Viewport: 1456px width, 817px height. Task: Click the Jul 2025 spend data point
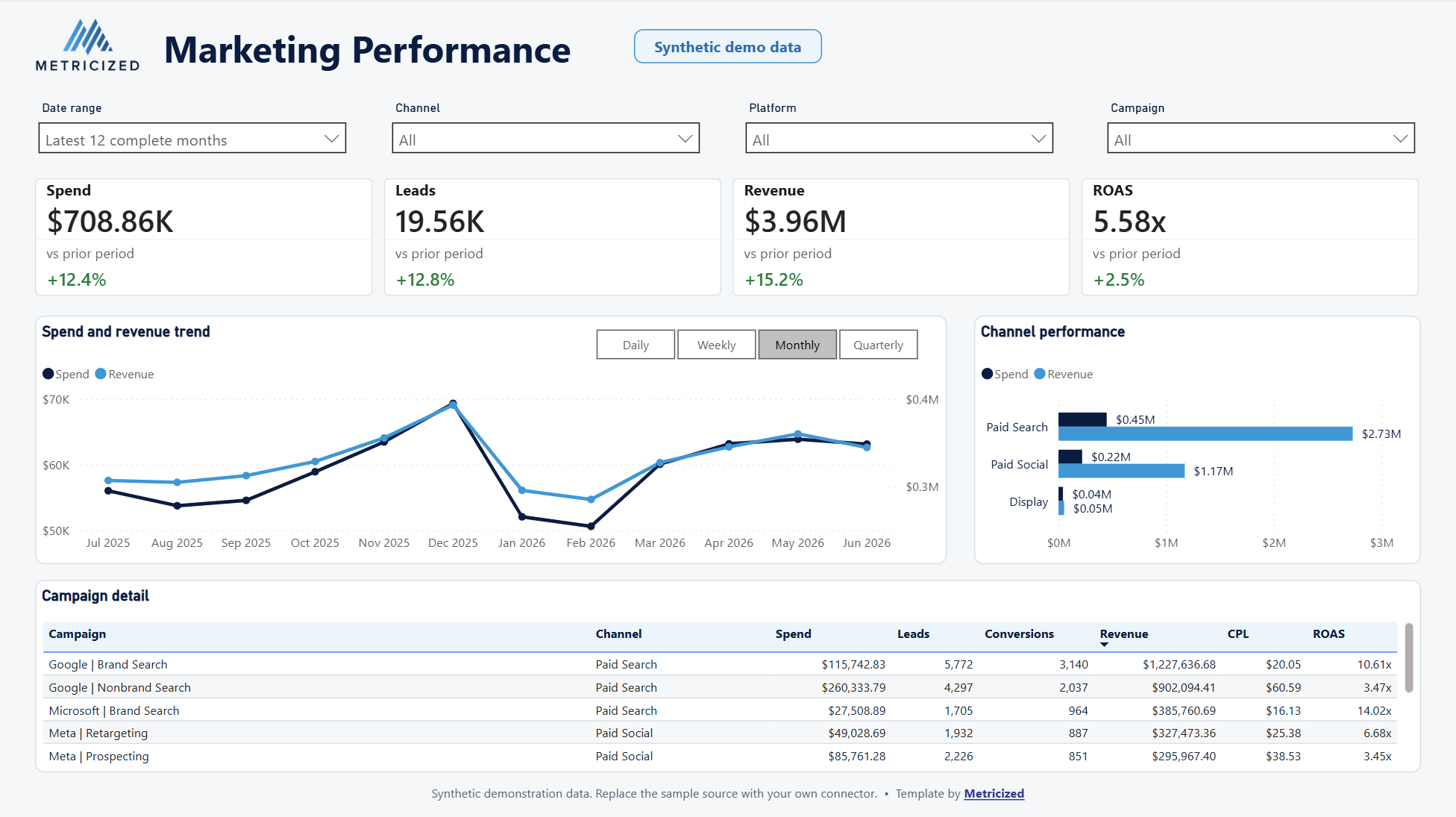(x=108, y=491)
